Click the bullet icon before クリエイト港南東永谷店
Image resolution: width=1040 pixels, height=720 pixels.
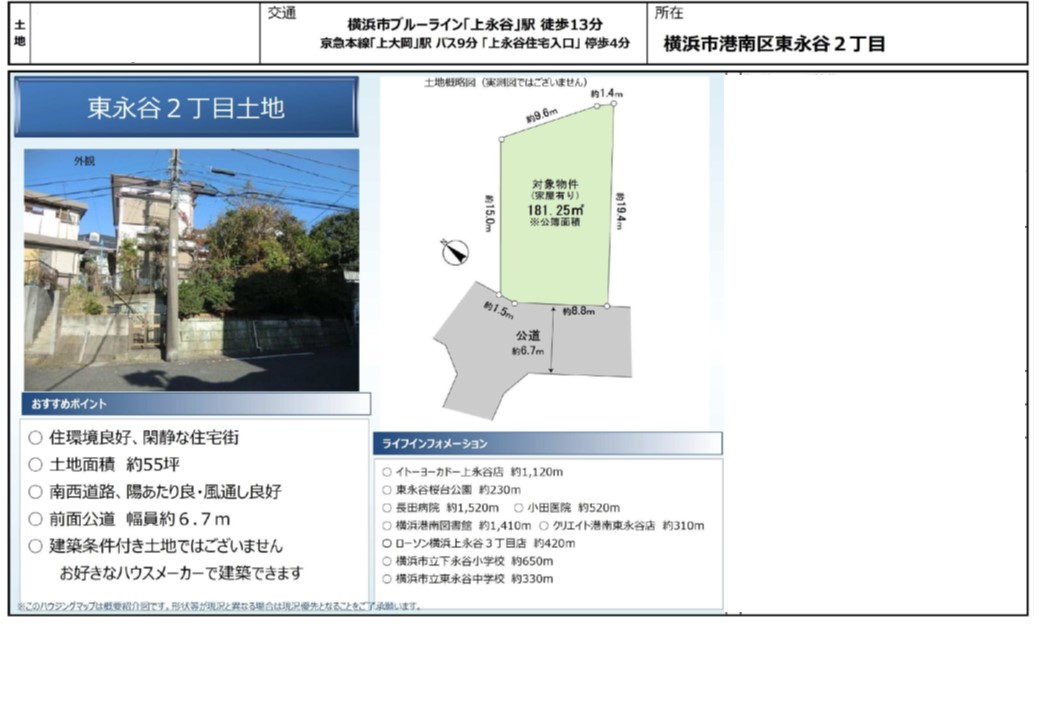coord(544,525)
